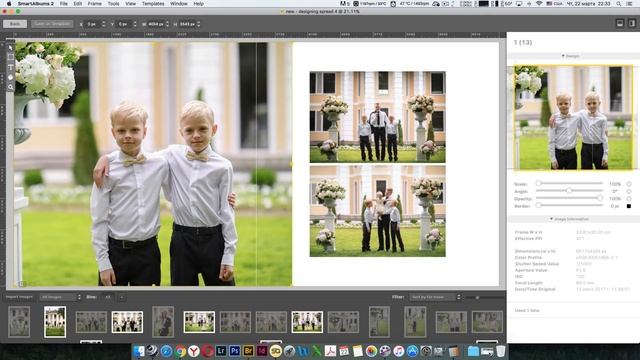Select the shape tool in toolbar
Screen dimensions: 640x360
click(x=11, y=77)
